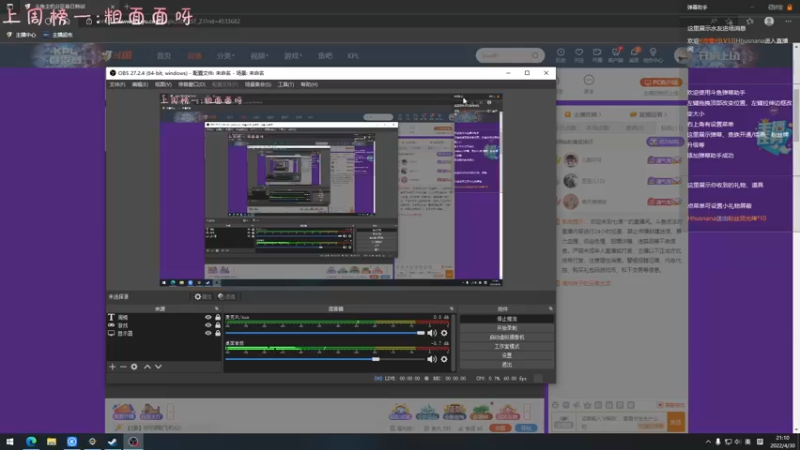Adjust the desktop audio volume slider
Screen dimensions: 800x450
[x=325, y=359]
